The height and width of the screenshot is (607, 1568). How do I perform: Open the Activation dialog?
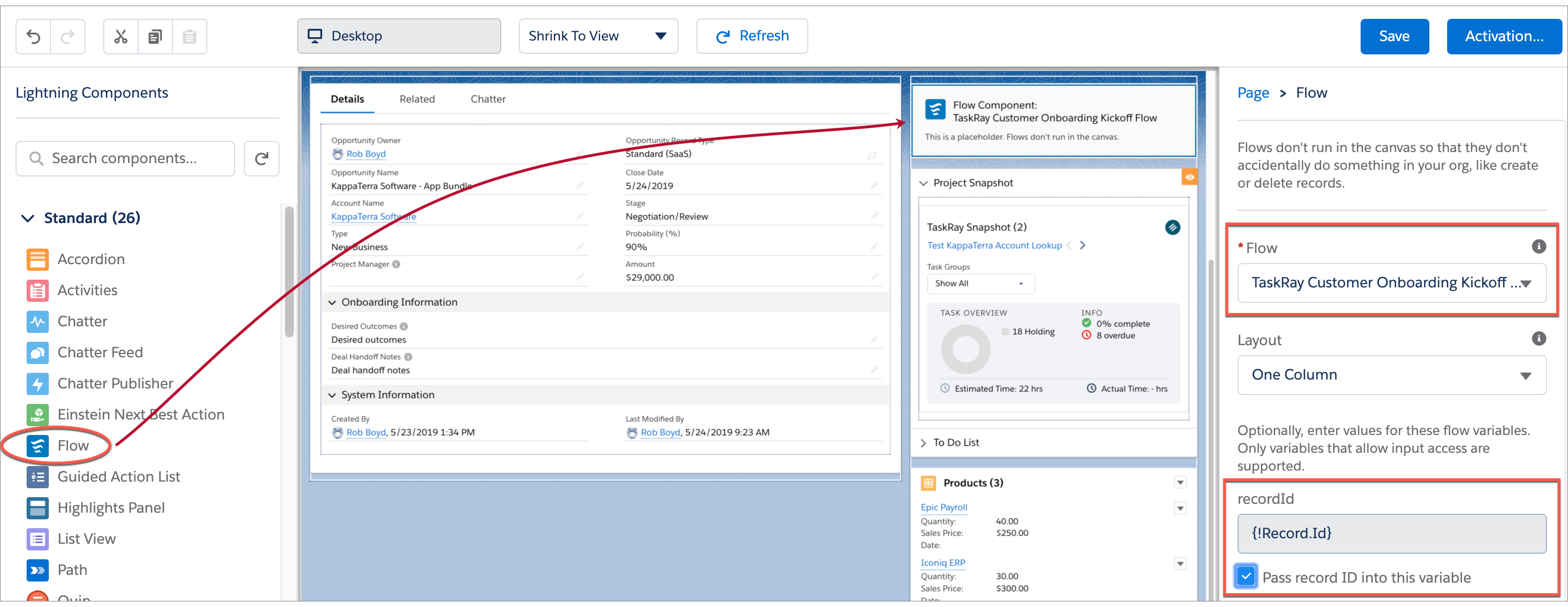pos(1504,37)
